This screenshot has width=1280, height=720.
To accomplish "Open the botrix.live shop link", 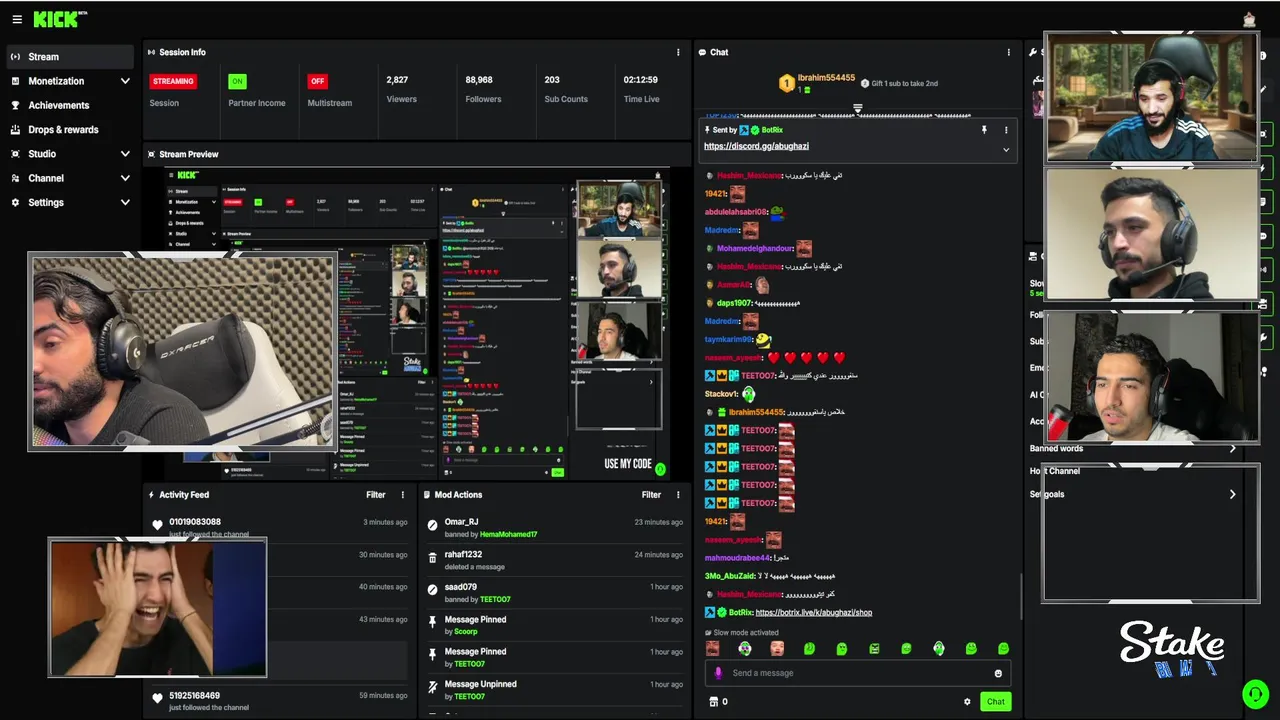I will coord(814,612).
